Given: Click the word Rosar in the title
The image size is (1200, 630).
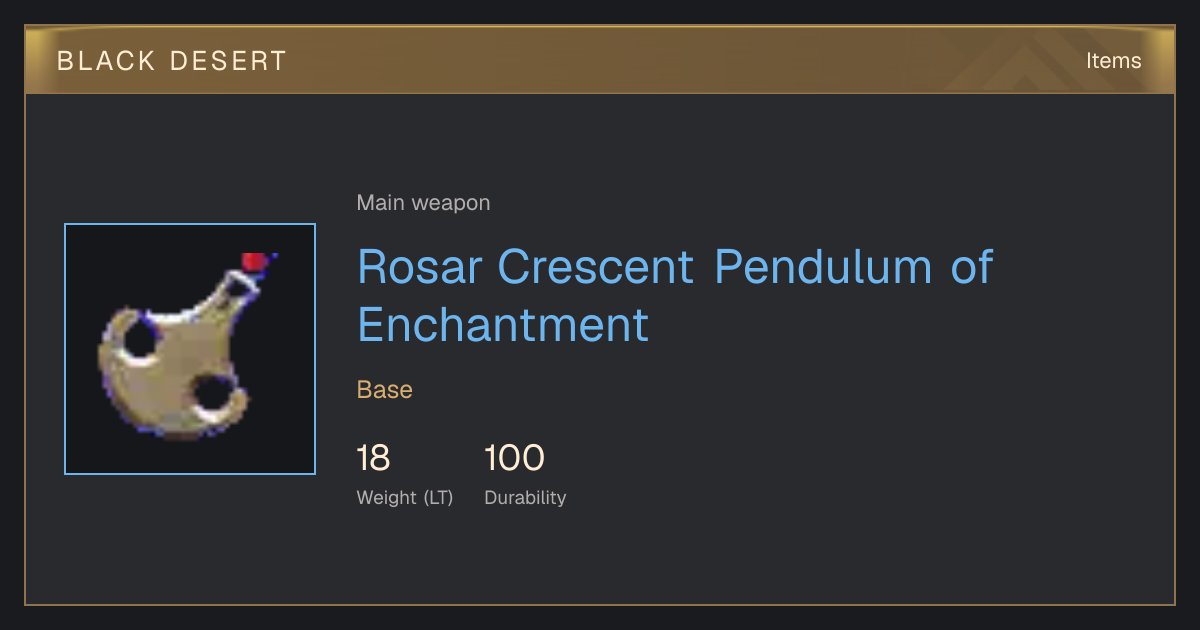Looking at the screenshot, I should tap(419, 266).
